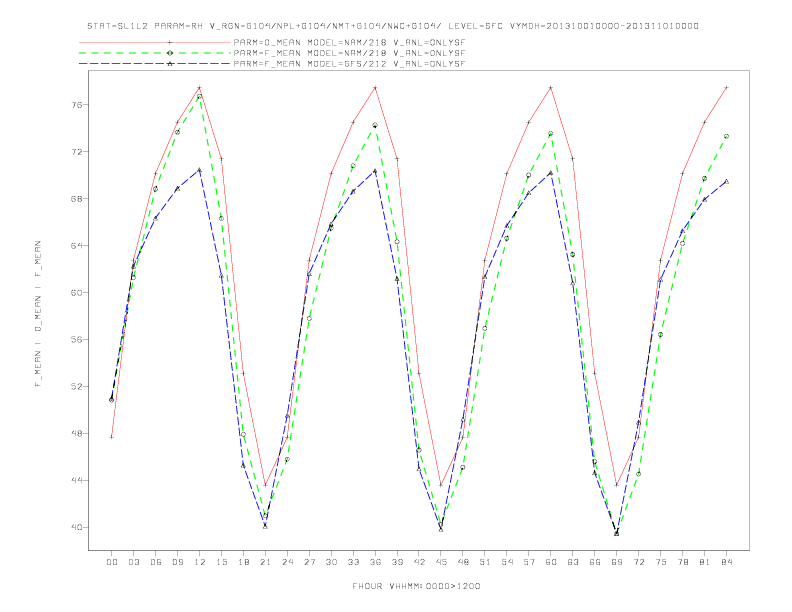Click x-axis tick label '69'
Image resolution: width=792 pixels, height=612 pixels.
tap(617, 562)
